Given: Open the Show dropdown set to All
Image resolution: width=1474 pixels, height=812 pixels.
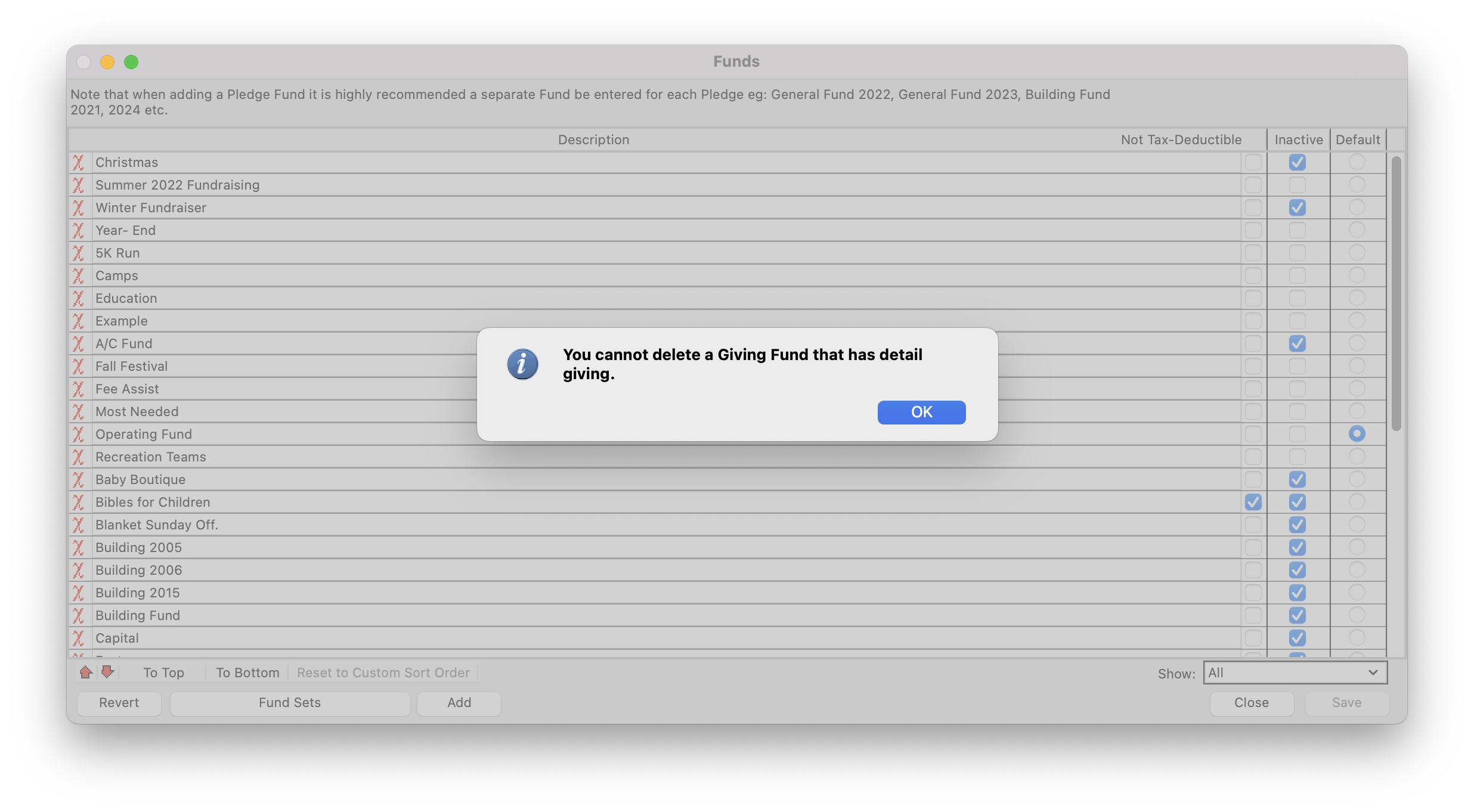Looking at the screenshot, I should (x=1295, y=672).
